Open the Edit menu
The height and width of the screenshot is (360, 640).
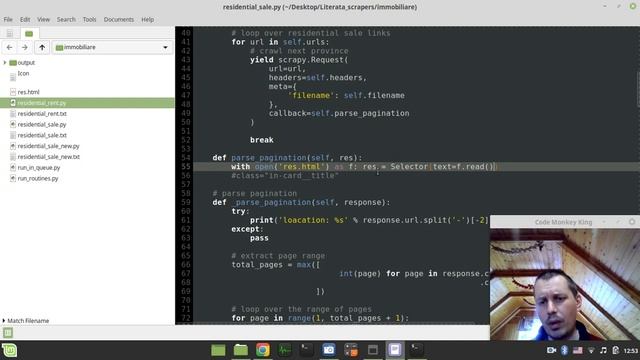pyautogui.click(x=25, y=19)
